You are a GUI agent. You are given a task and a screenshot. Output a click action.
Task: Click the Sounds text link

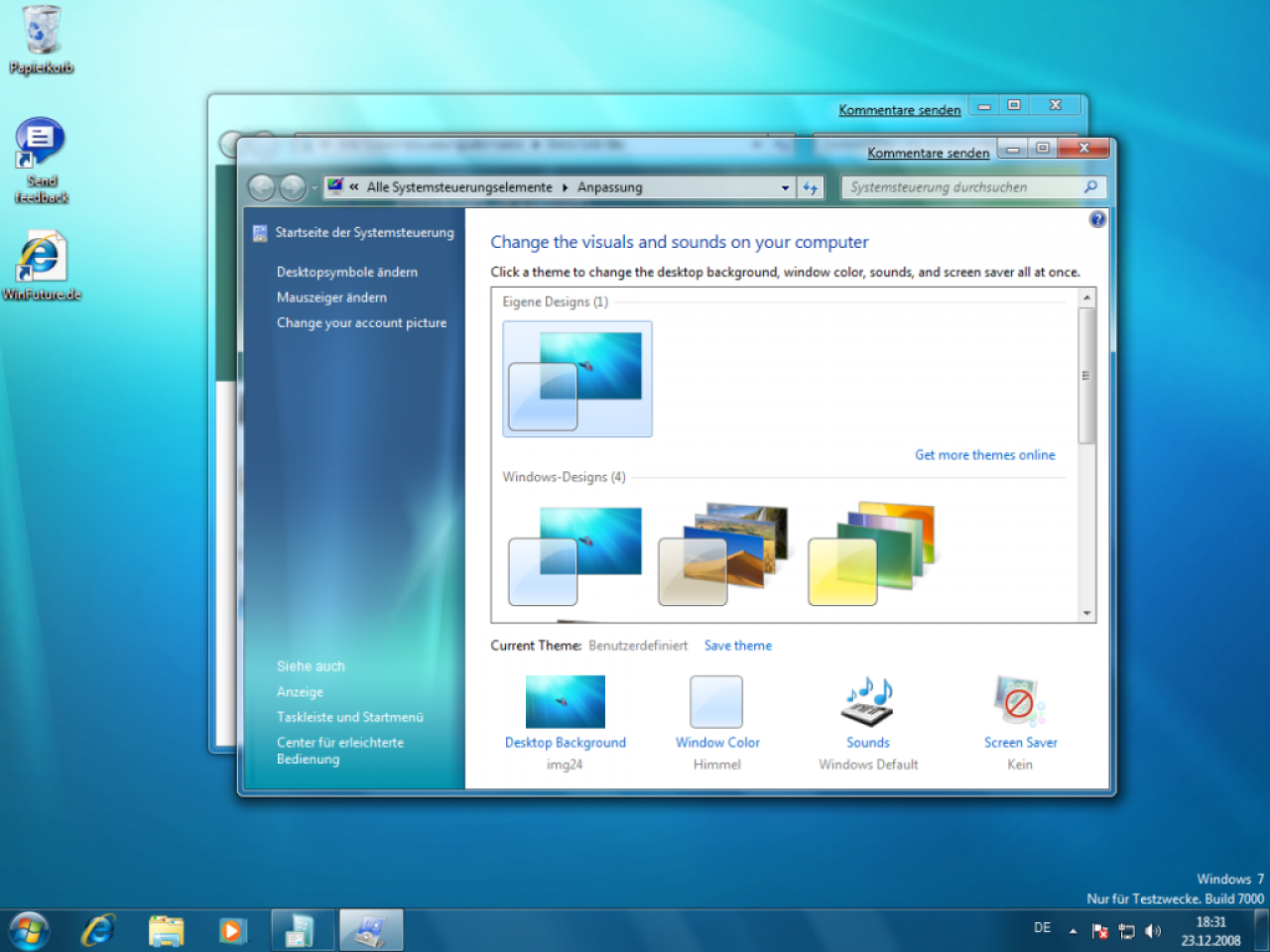[868, 743]
